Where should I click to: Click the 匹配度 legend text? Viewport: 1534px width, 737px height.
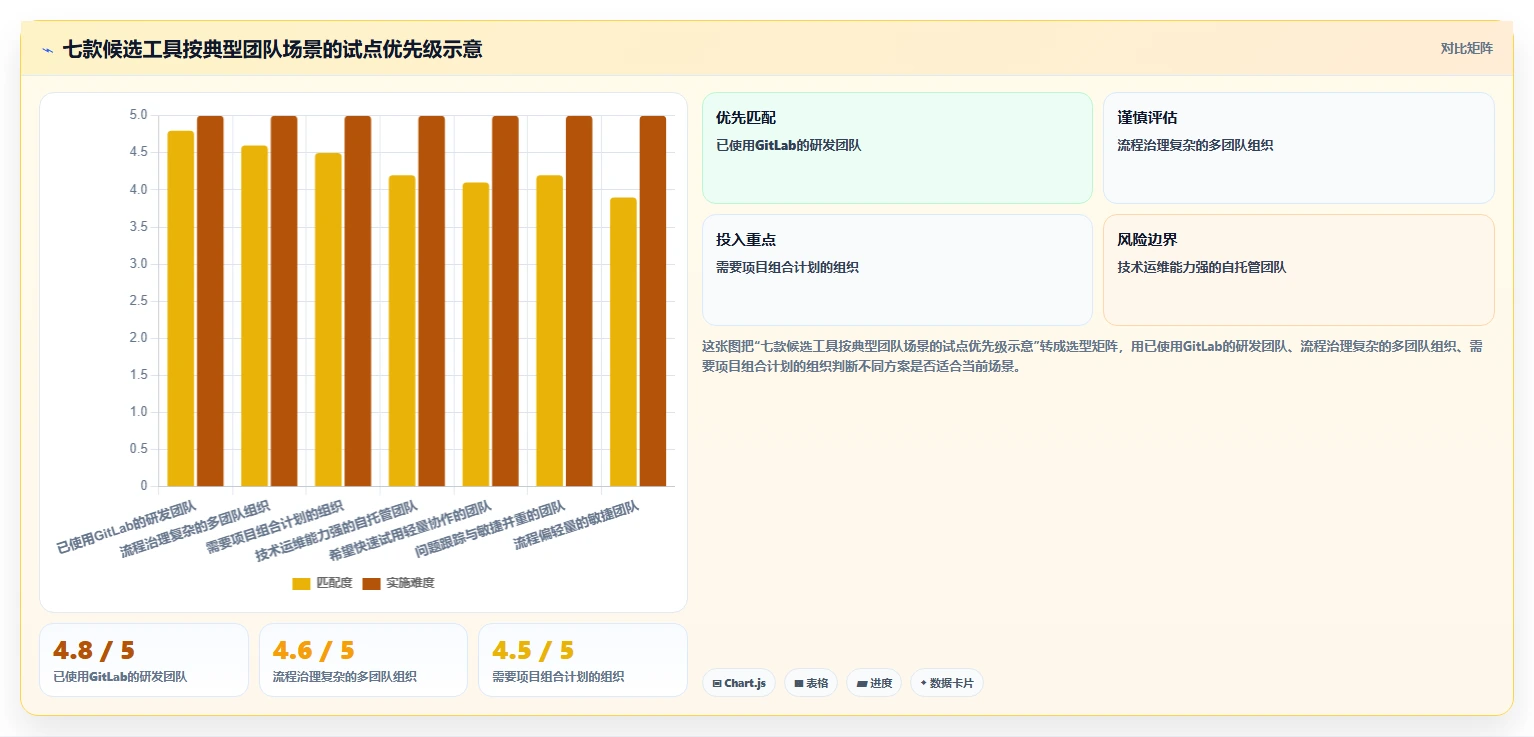tap(335, 583)
